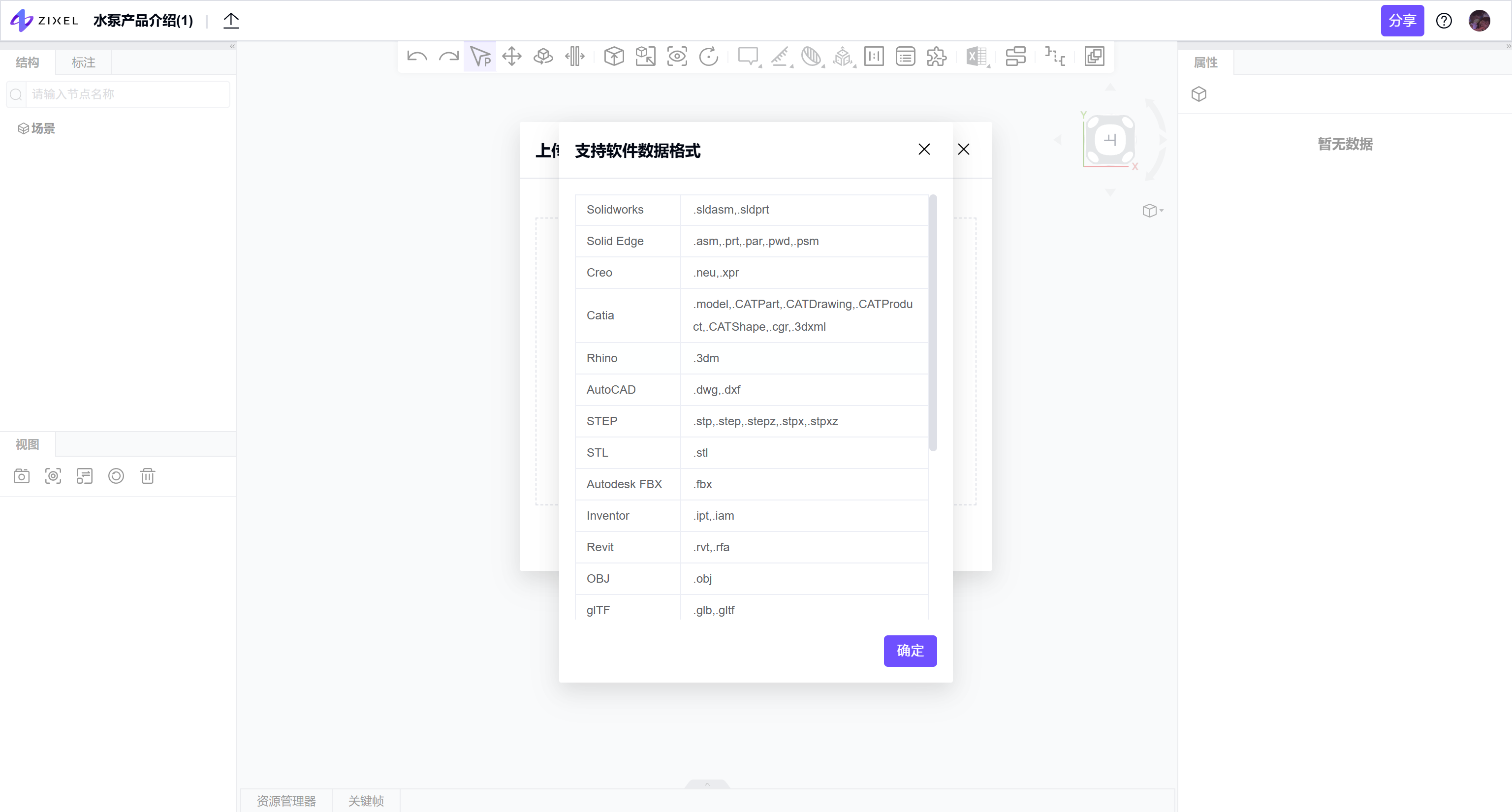
Task: Click the undo arrow in the toolbar
Action: [x=417, y=57]
